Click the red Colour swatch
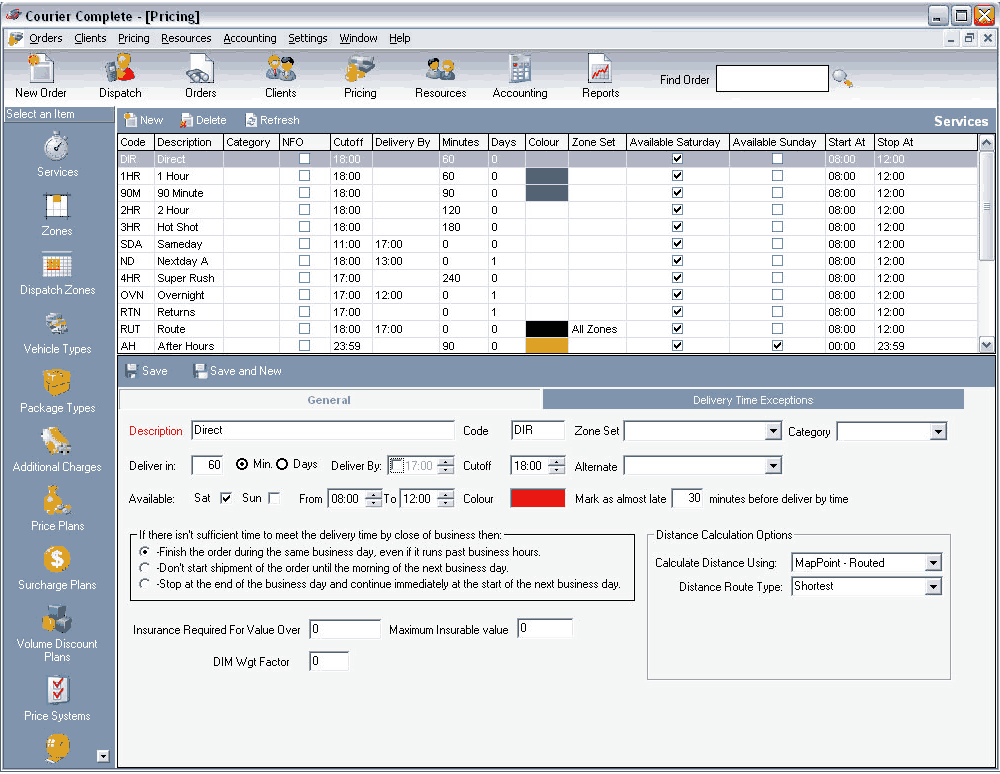1000x774 pixels. pyautogui.click(x=538, y=498)
